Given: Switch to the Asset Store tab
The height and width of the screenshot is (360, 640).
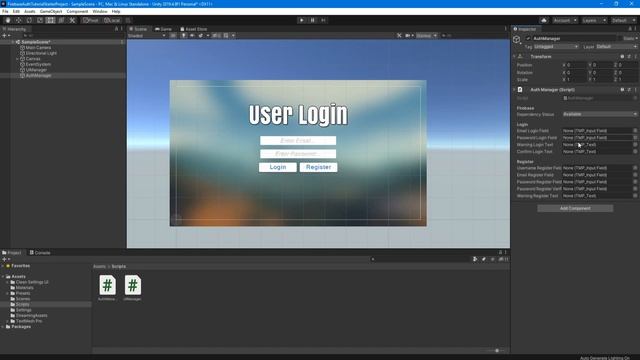Looking at the screenshot, I should pos(194,29).
